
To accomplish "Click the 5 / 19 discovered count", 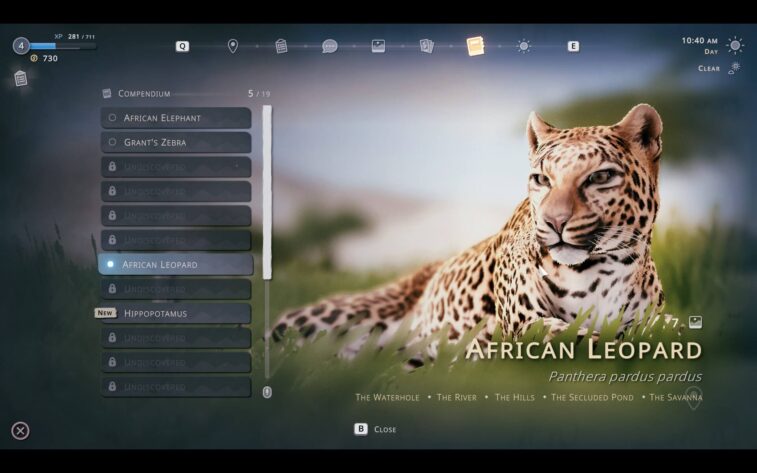I will click(x=259, y=94).
